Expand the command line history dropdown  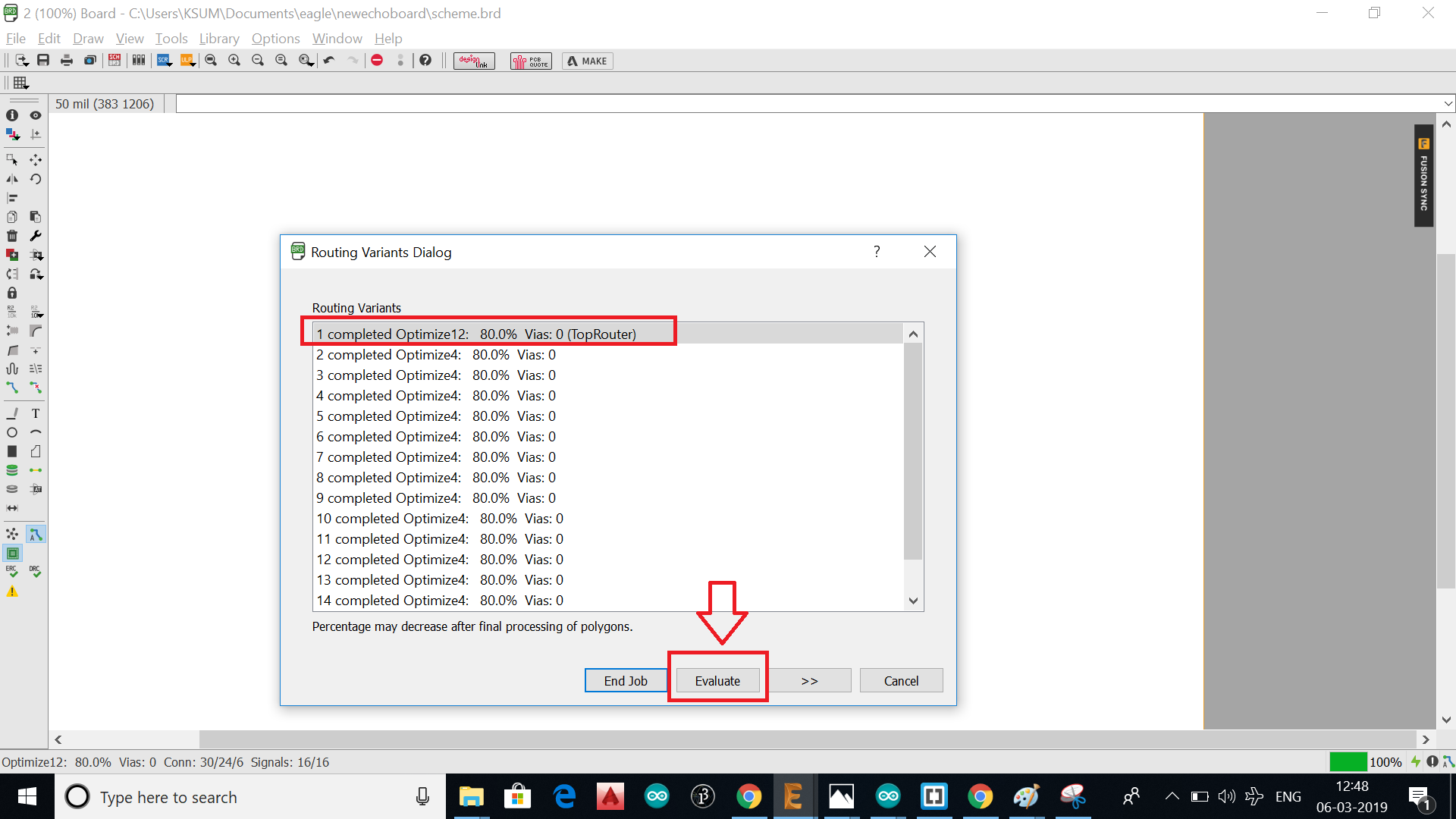pyautogui.click(x=1448, y=104)
